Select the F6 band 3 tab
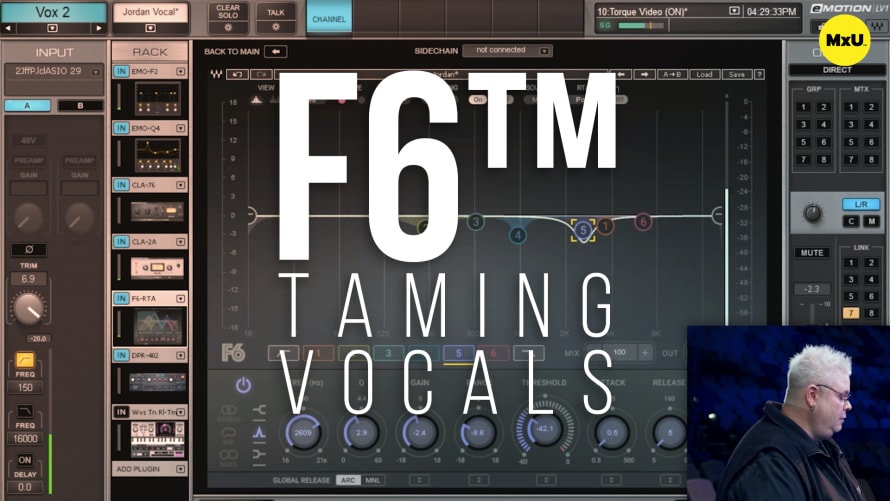890x501 pixels. (388, 353)
